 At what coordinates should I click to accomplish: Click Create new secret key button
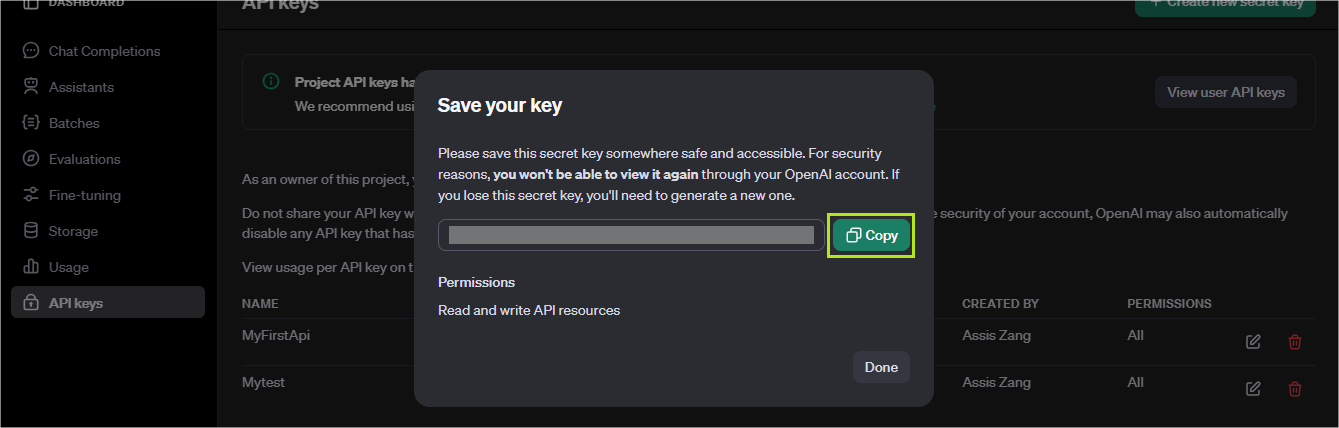coord(1225,6)
